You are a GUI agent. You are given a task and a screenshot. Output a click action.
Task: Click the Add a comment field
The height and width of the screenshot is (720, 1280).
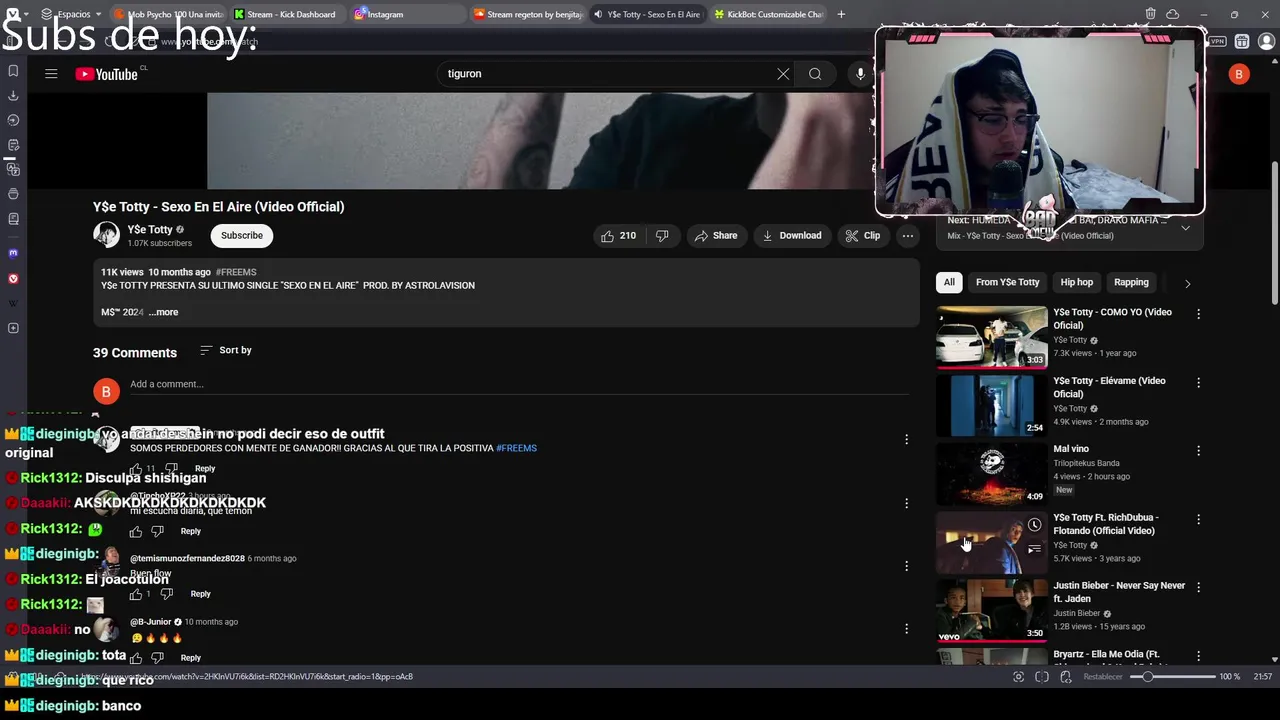pos(519,385)
